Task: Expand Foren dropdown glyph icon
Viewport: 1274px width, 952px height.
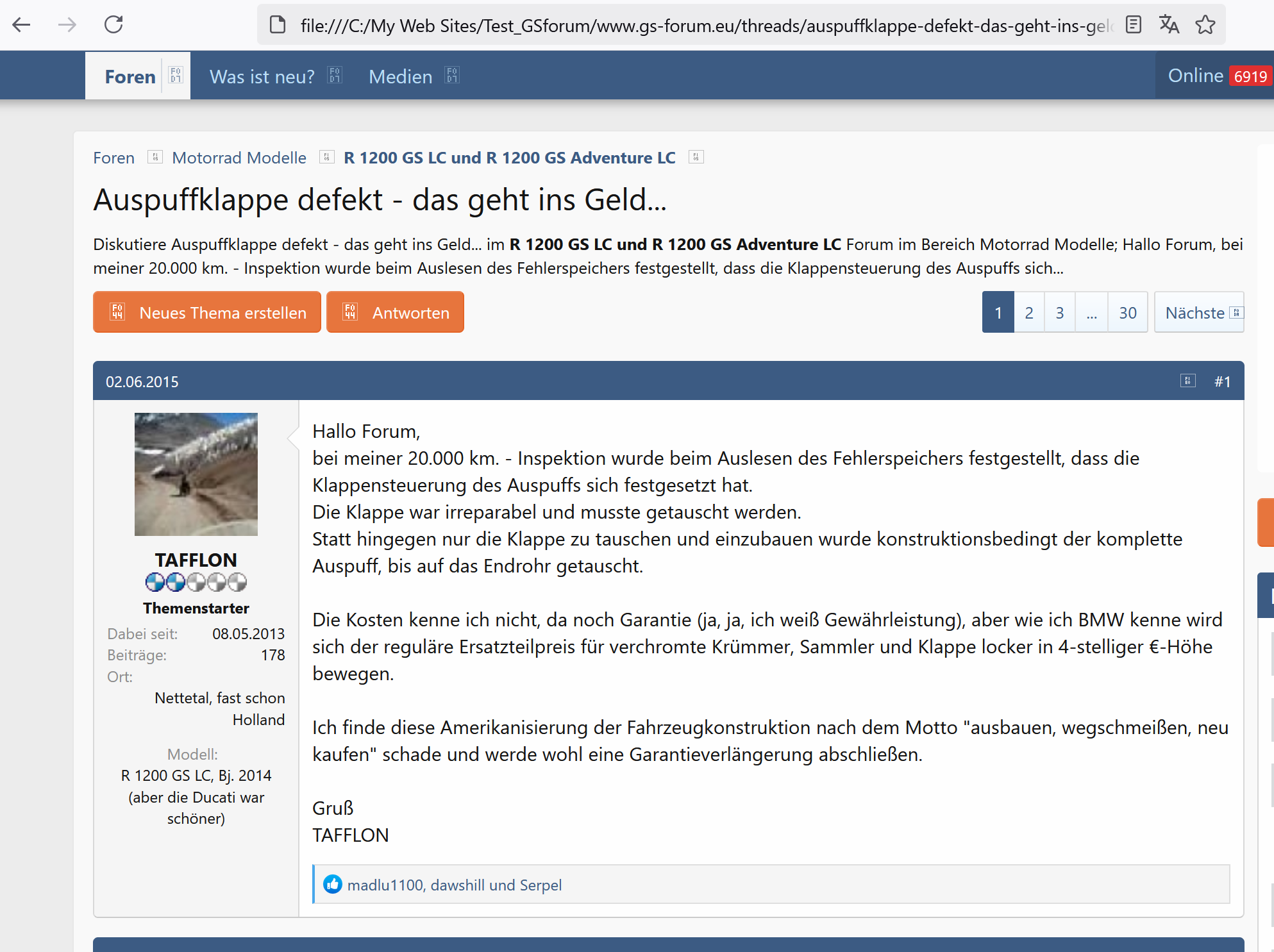Action: point(176,75)
